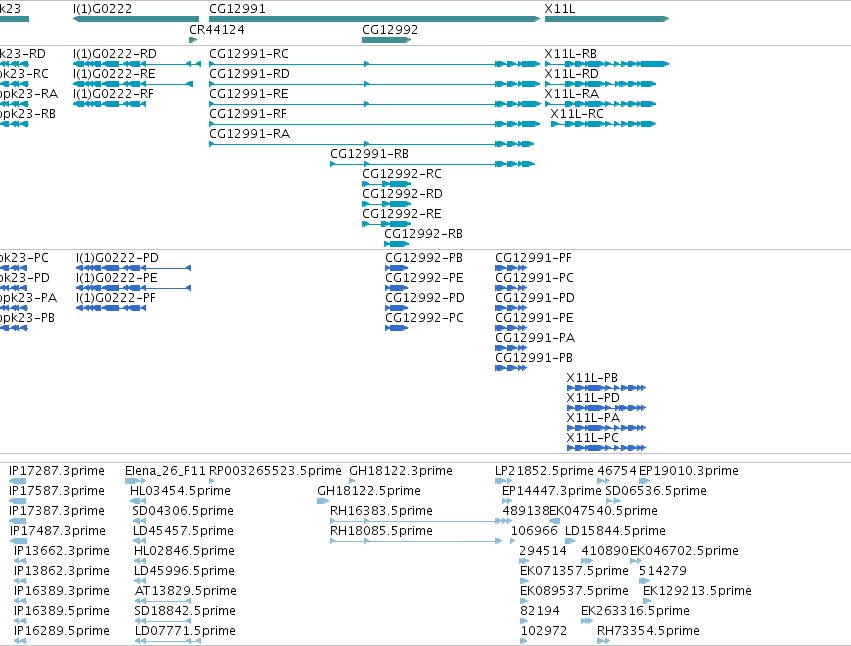Select the CG12991 gene bar

pos(374,19)
